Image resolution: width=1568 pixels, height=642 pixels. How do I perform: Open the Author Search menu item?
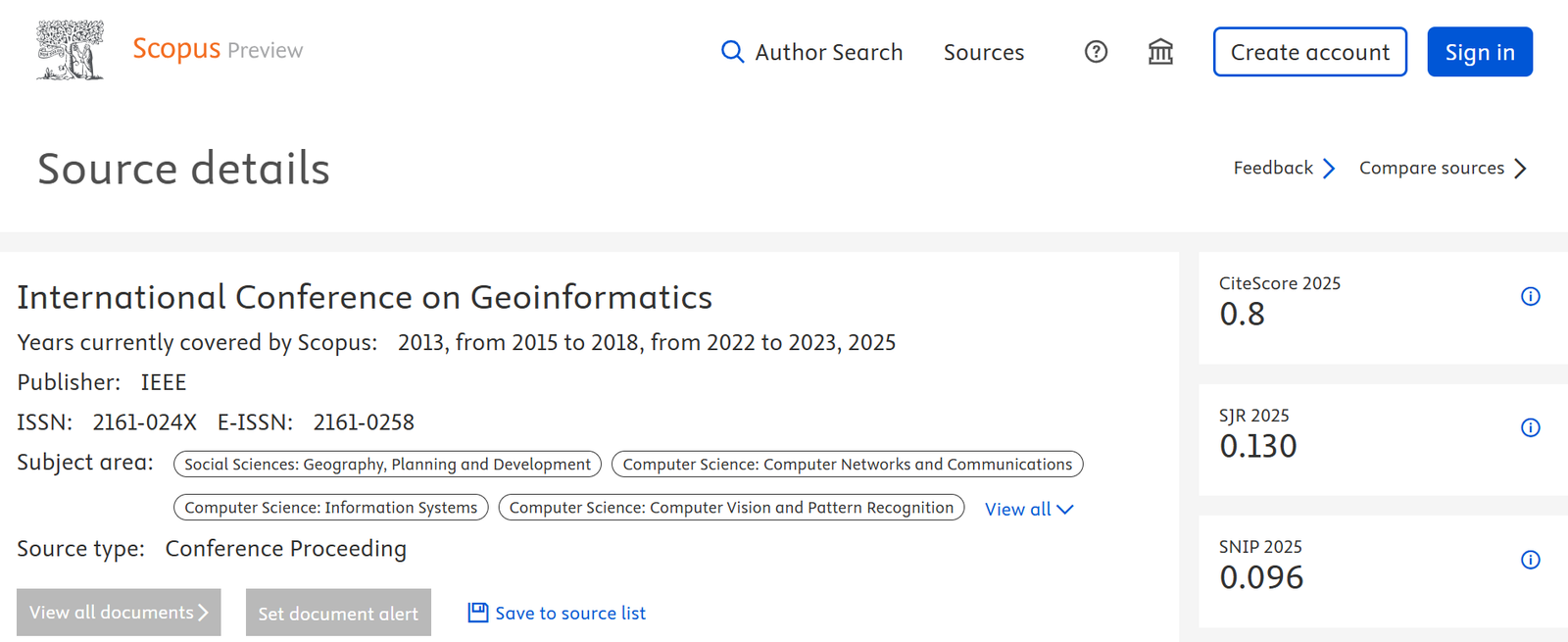click(811, 52)
